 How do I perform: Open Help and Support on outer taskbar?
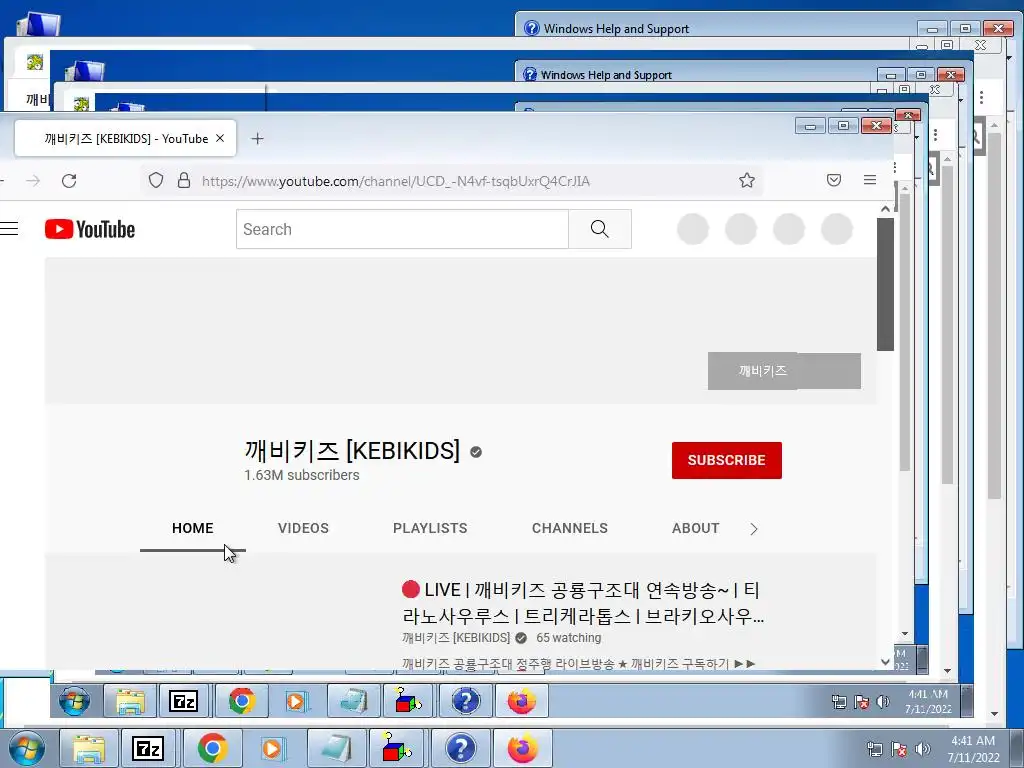tap(461, 748)
